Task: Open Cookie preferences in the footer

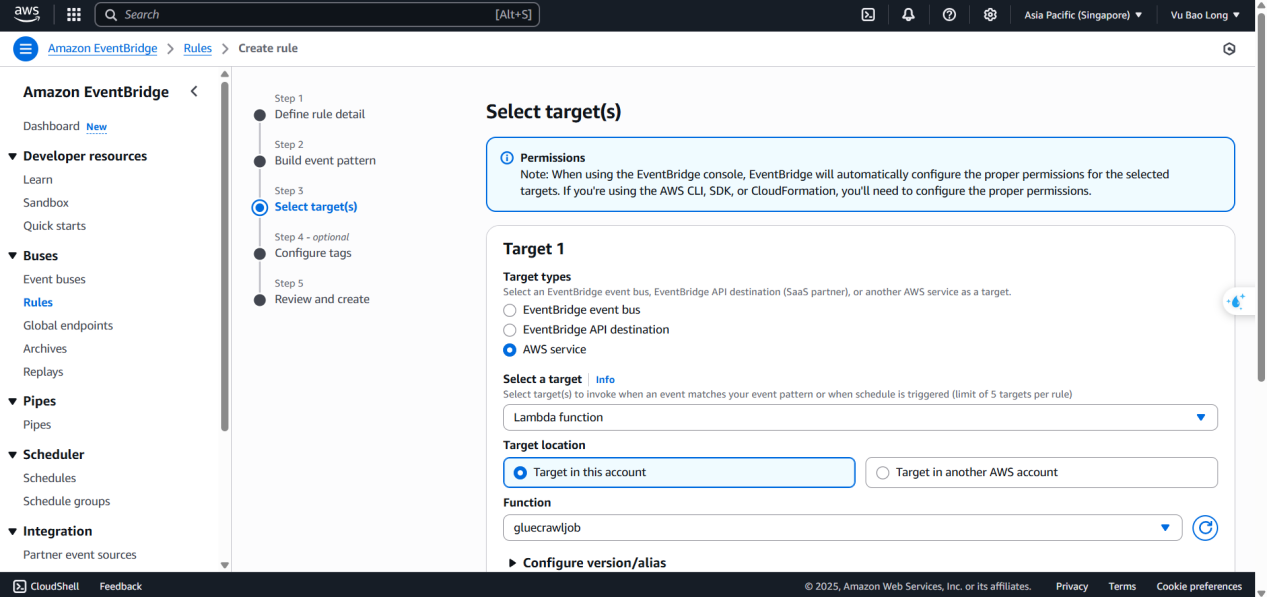Action: coord(1199,587)
